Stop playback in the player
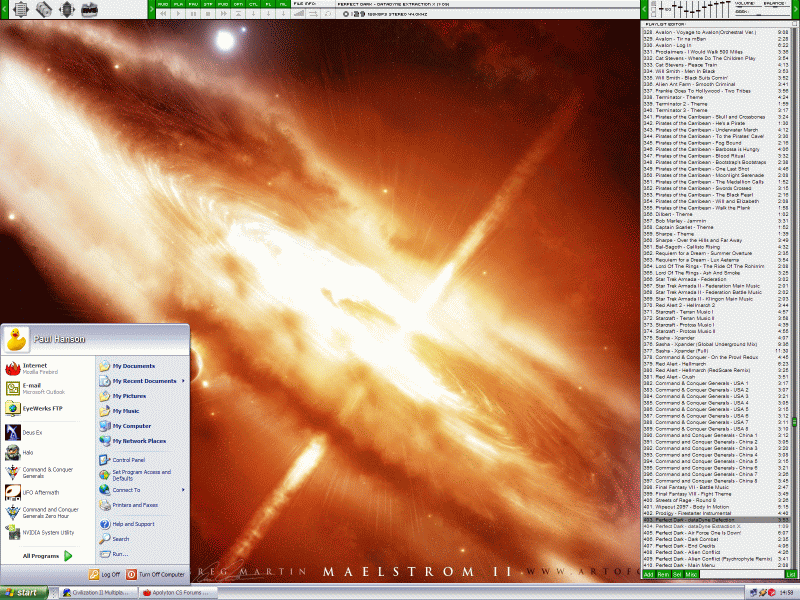Screen dimensions: 800x600 [x=208, y=14]
